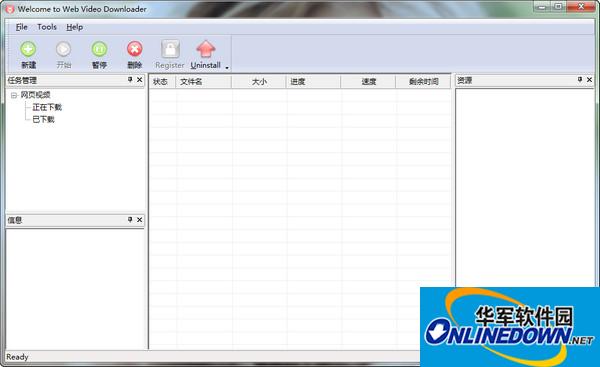Click the green 新建 (New) toolbar icon
The image size is (600, 367).
28,49
